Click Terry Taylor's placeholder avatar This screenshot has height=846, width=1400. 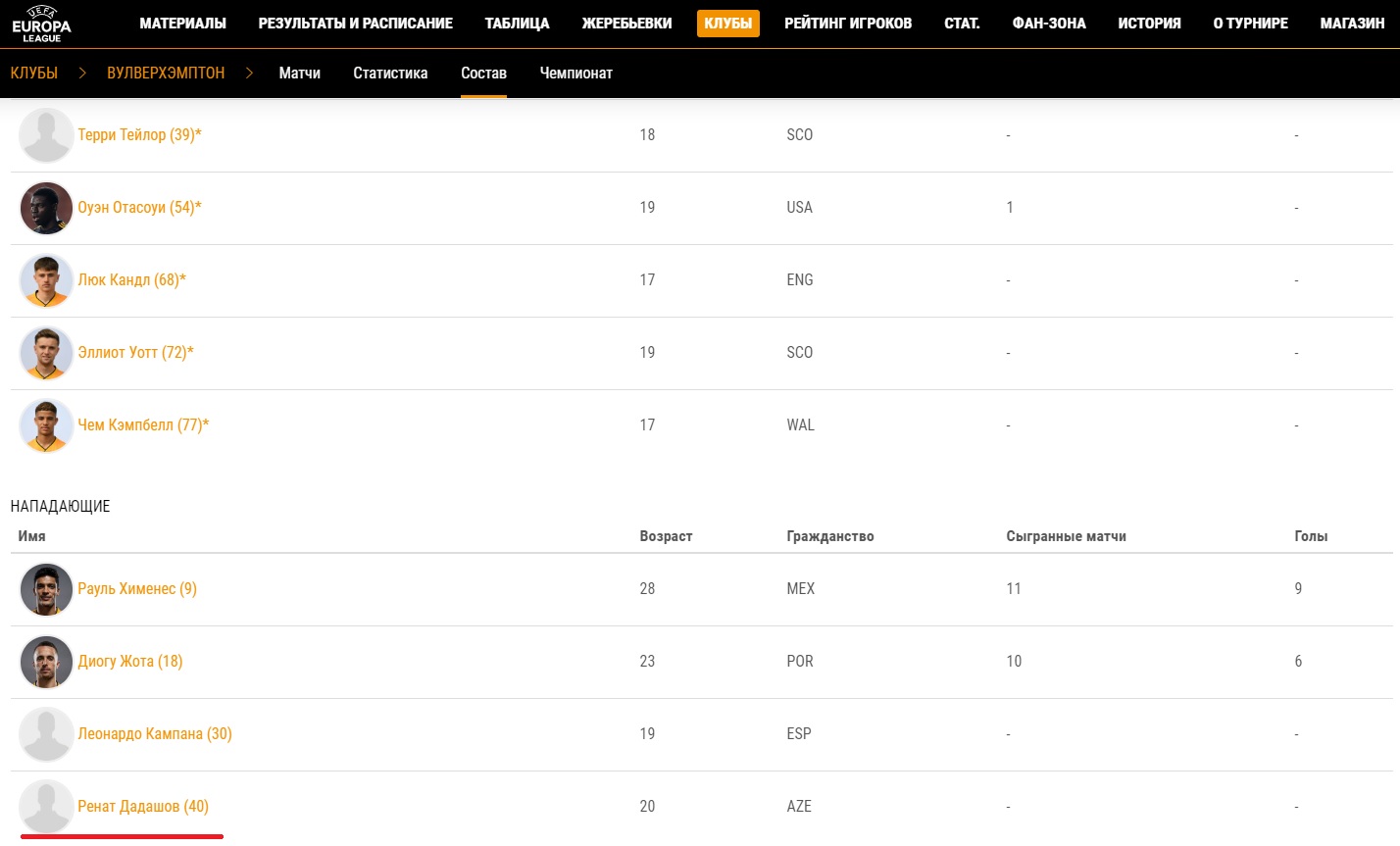(x=46, y=135)
